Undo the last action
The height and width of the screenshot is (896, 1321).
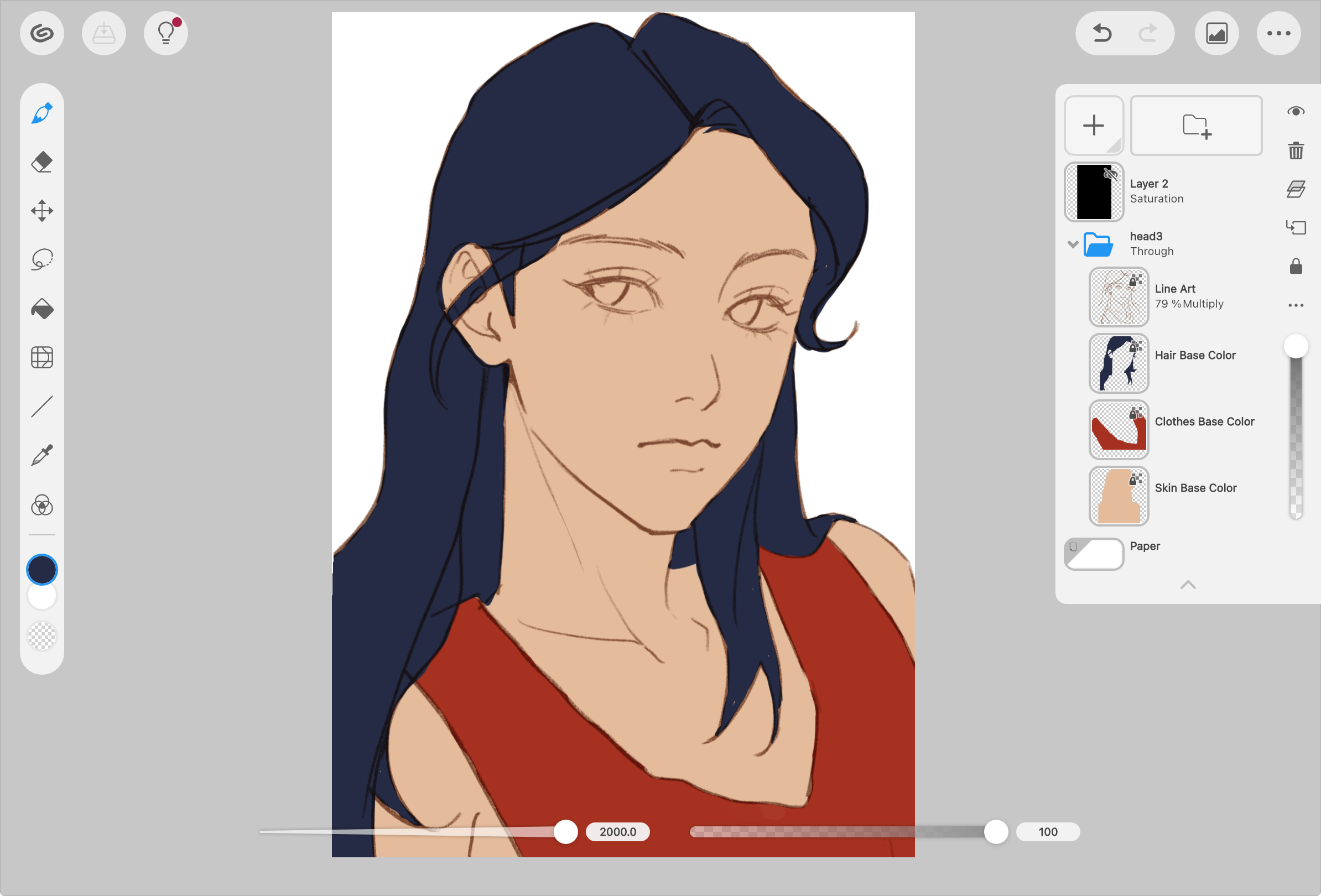click(x=1101, y=33)
